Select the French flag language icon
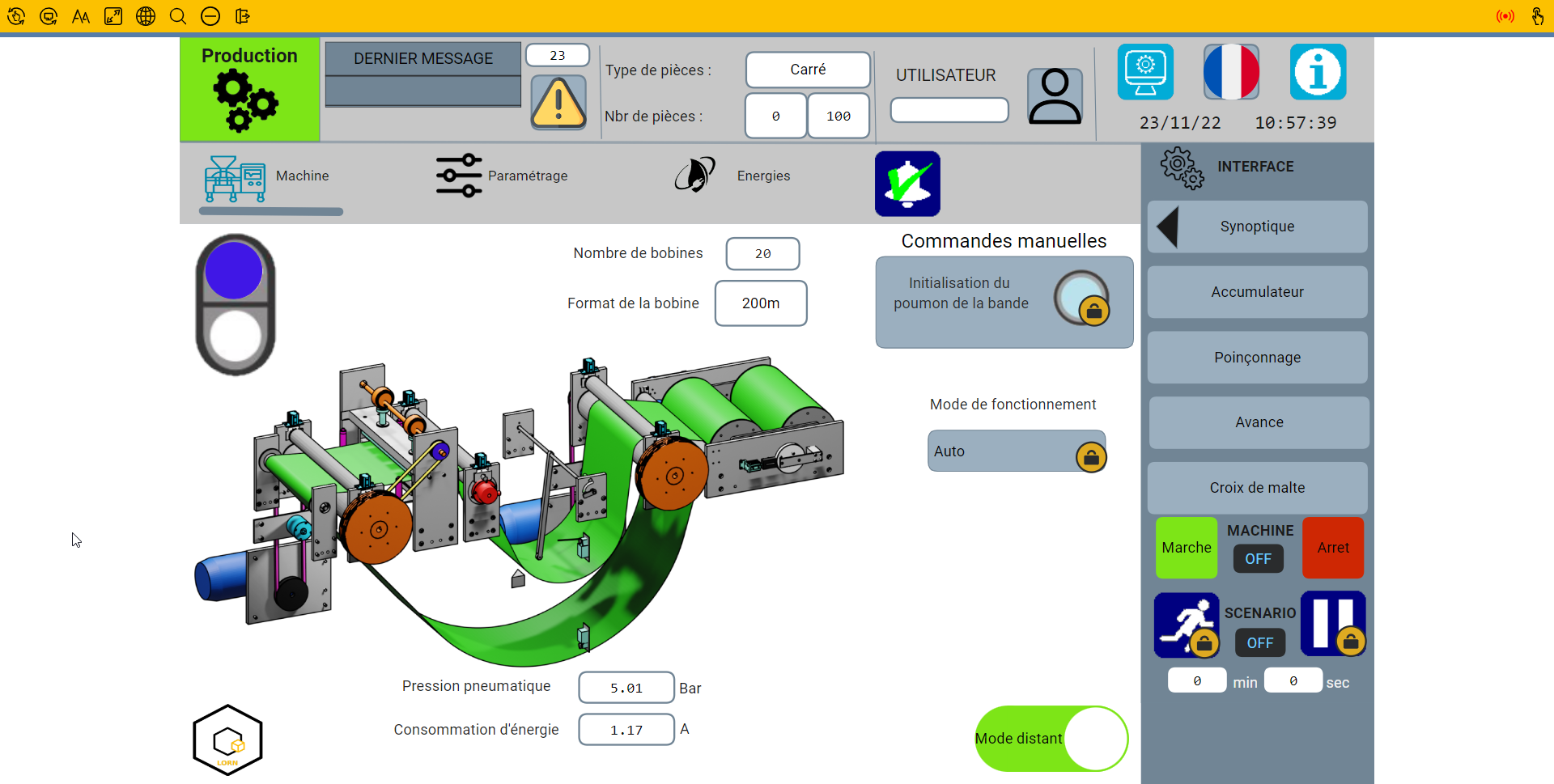 coord(1231,72)
